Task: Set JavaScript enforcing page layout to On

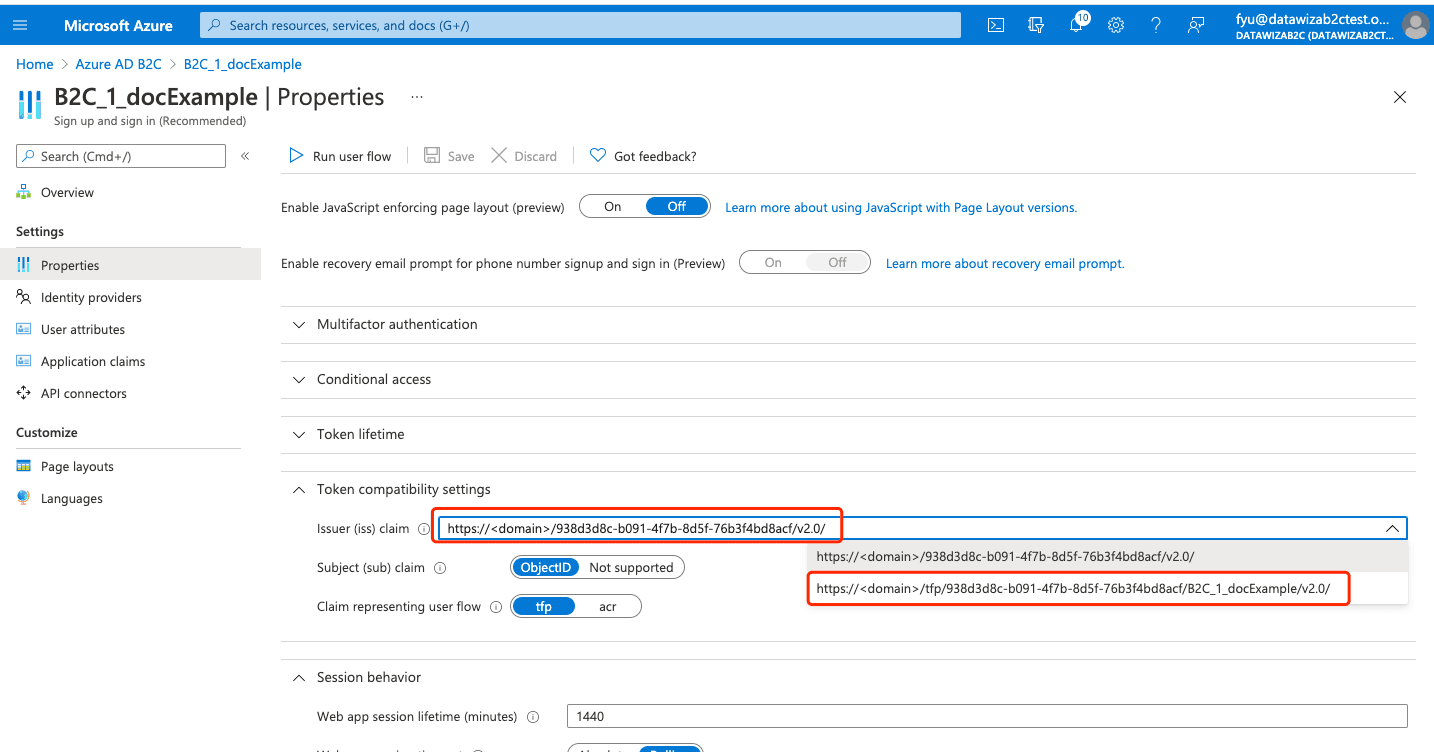Action: pyautogui.click(x=613, y=207)
